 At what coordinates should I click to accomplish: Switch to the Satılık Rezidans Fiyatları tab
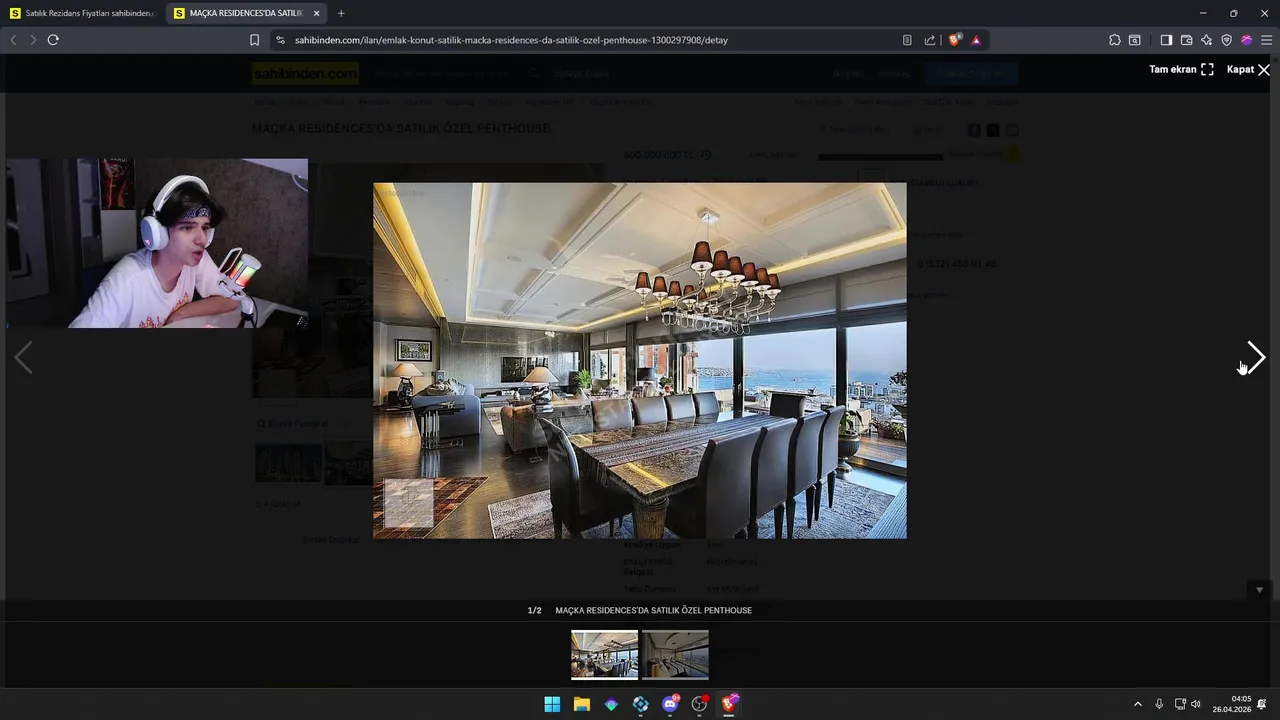point(82,13)
